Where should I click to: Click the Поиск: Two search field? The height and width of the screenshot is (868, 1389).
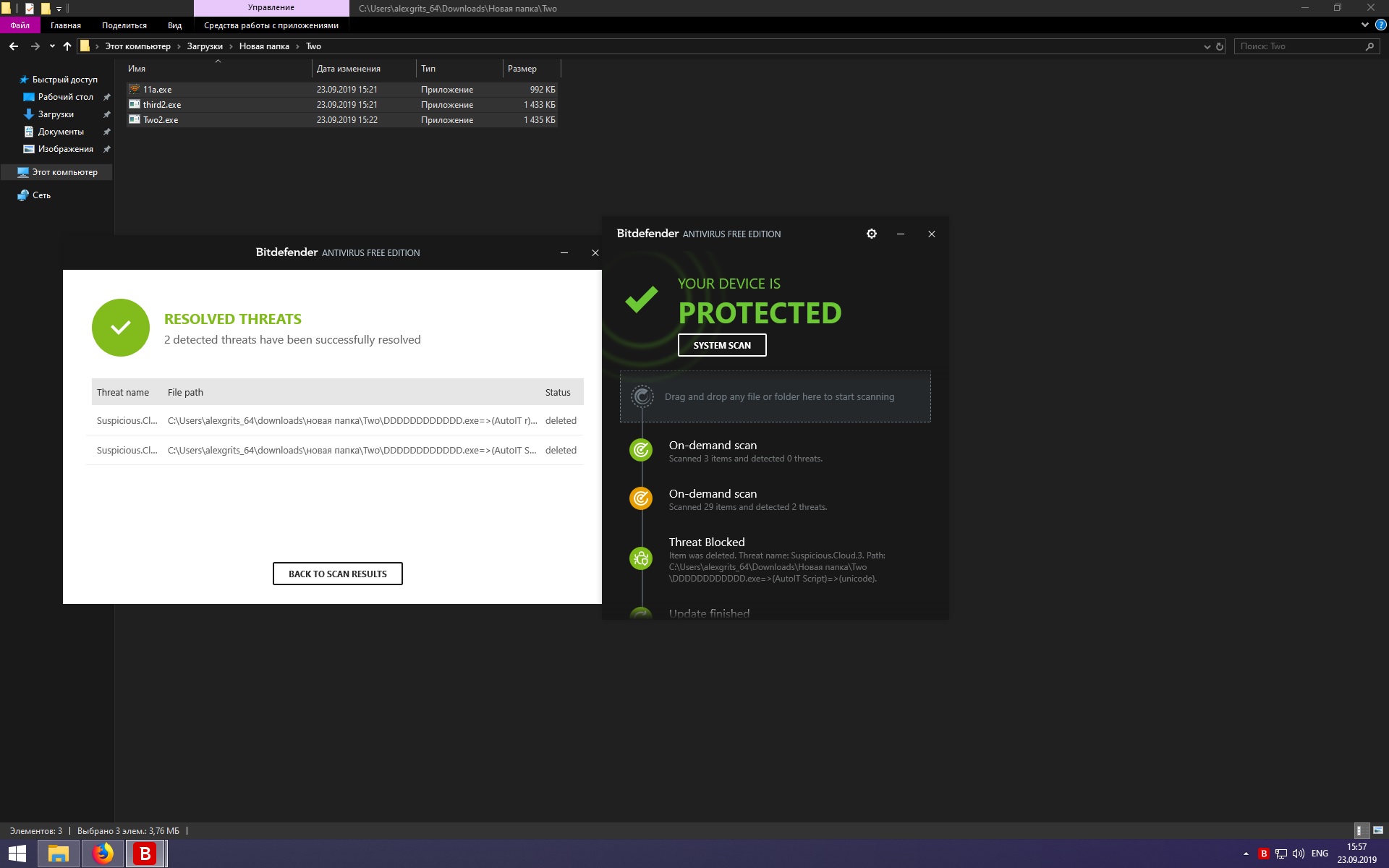1299,46
